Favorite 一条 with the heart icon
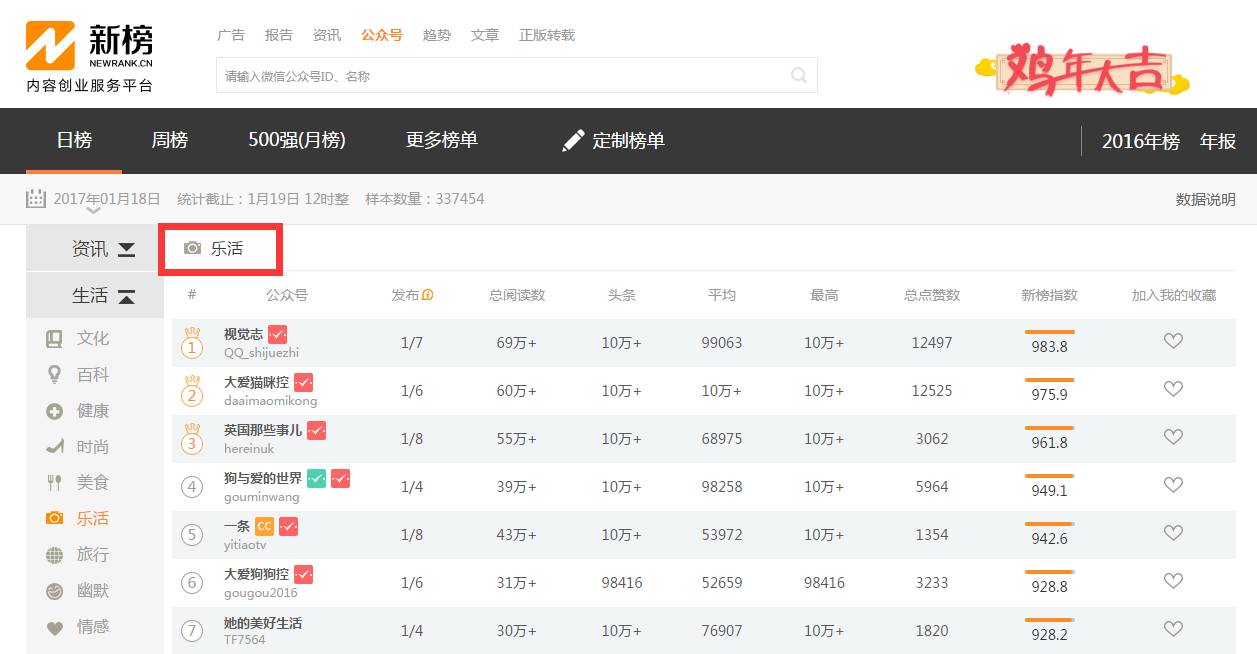Image resolution: width=1257 pixels, height=654 pixels. 1174,533
